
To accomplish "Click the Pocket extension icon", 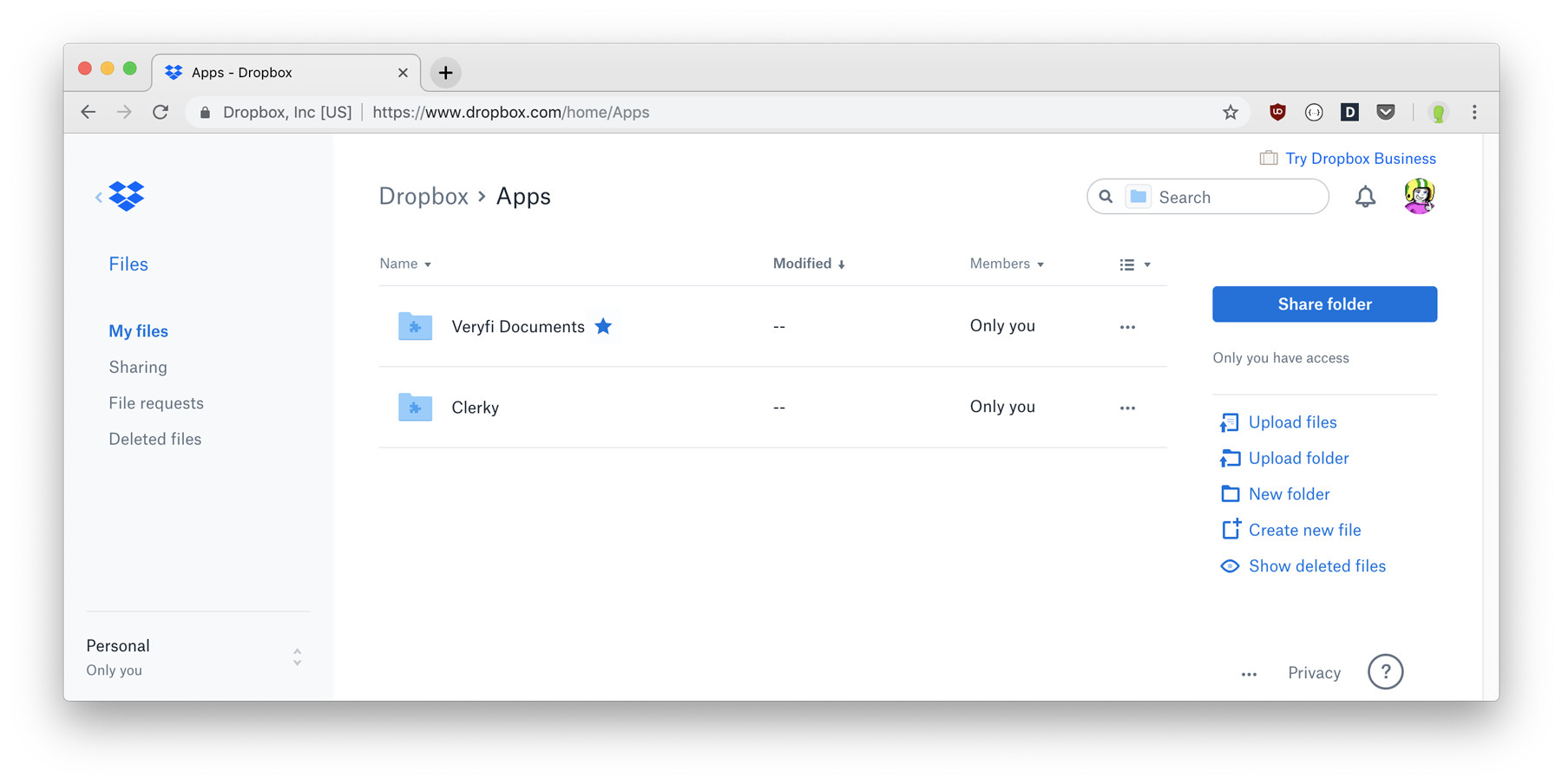I will click(1386, 112).
